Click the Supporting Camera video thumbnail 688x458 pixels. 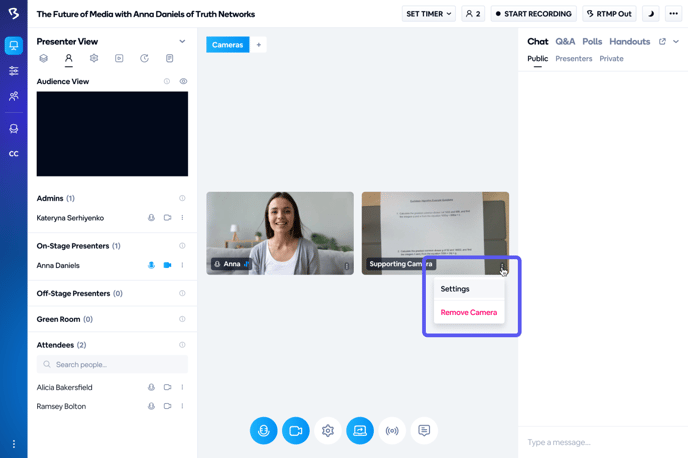435,233
